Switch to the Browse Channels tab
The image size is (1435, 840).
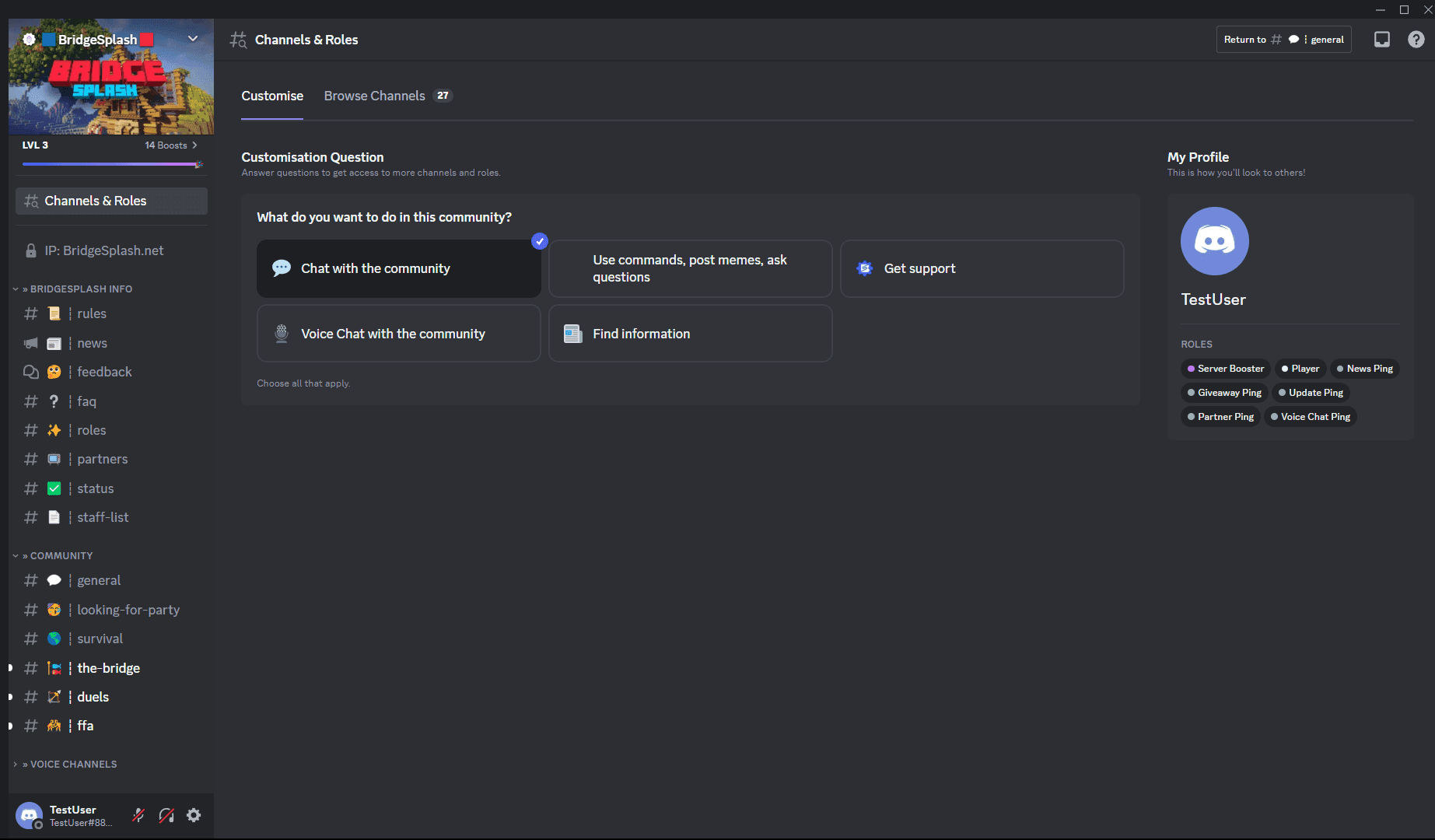pos(374,96)
